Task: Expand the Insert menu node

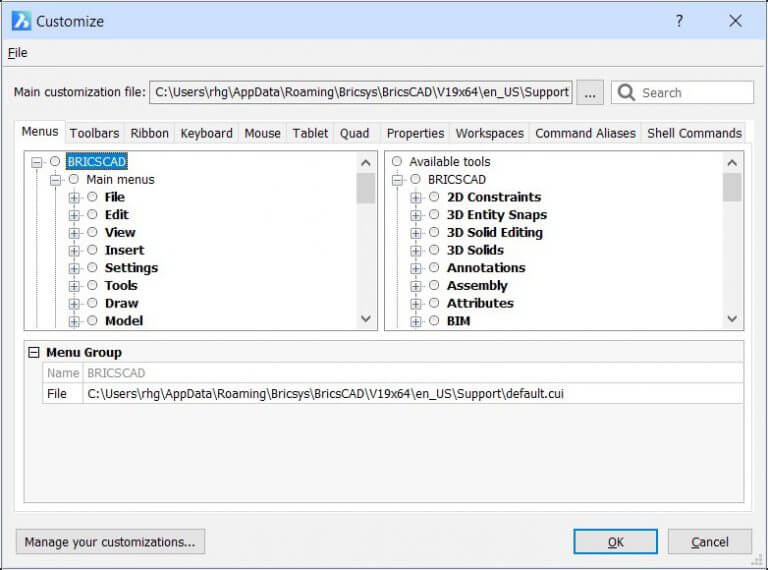Action: coord(74,251)
